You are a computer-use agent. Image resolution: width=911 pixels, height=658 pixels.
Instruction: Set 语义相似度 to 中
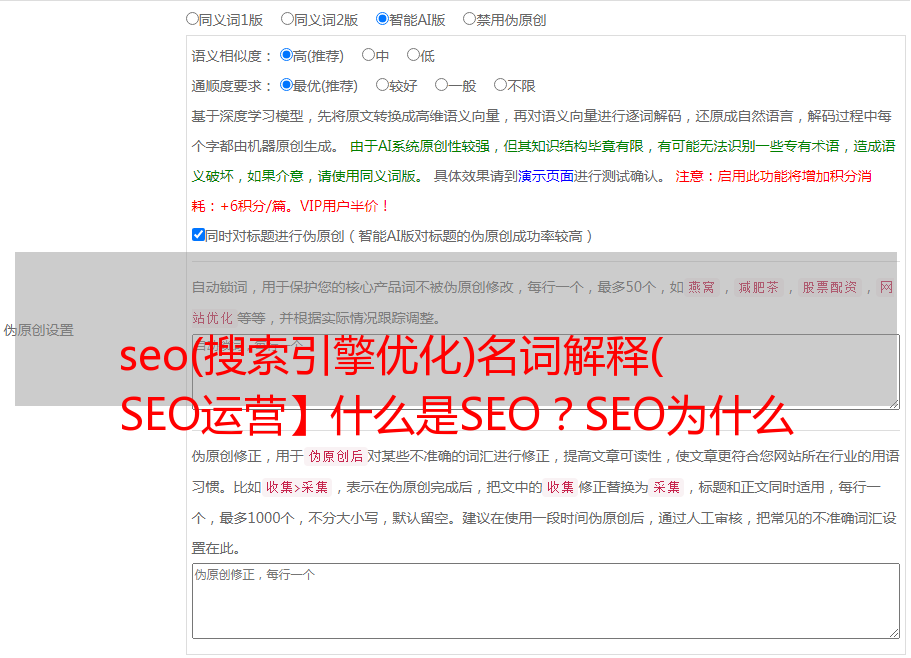click(368, 55)
